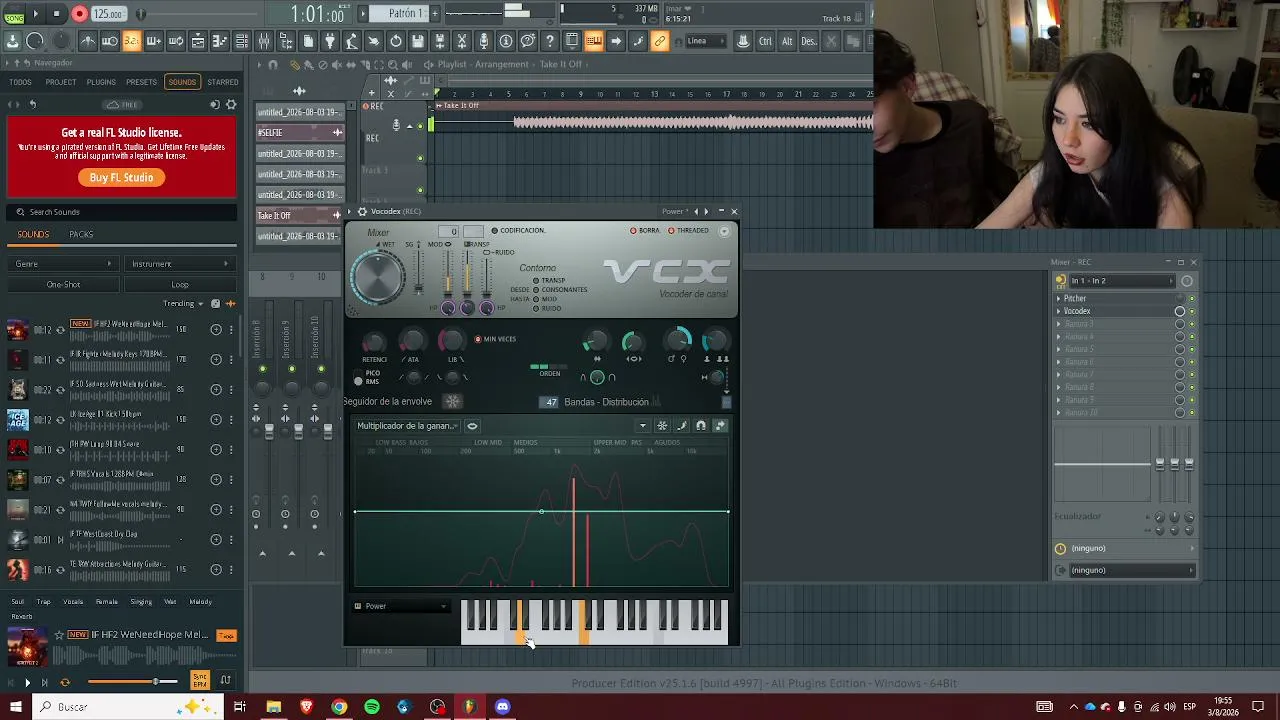Add a new pattern with plus button
This screenshot has height=720, width=1280.
point(436,14)
